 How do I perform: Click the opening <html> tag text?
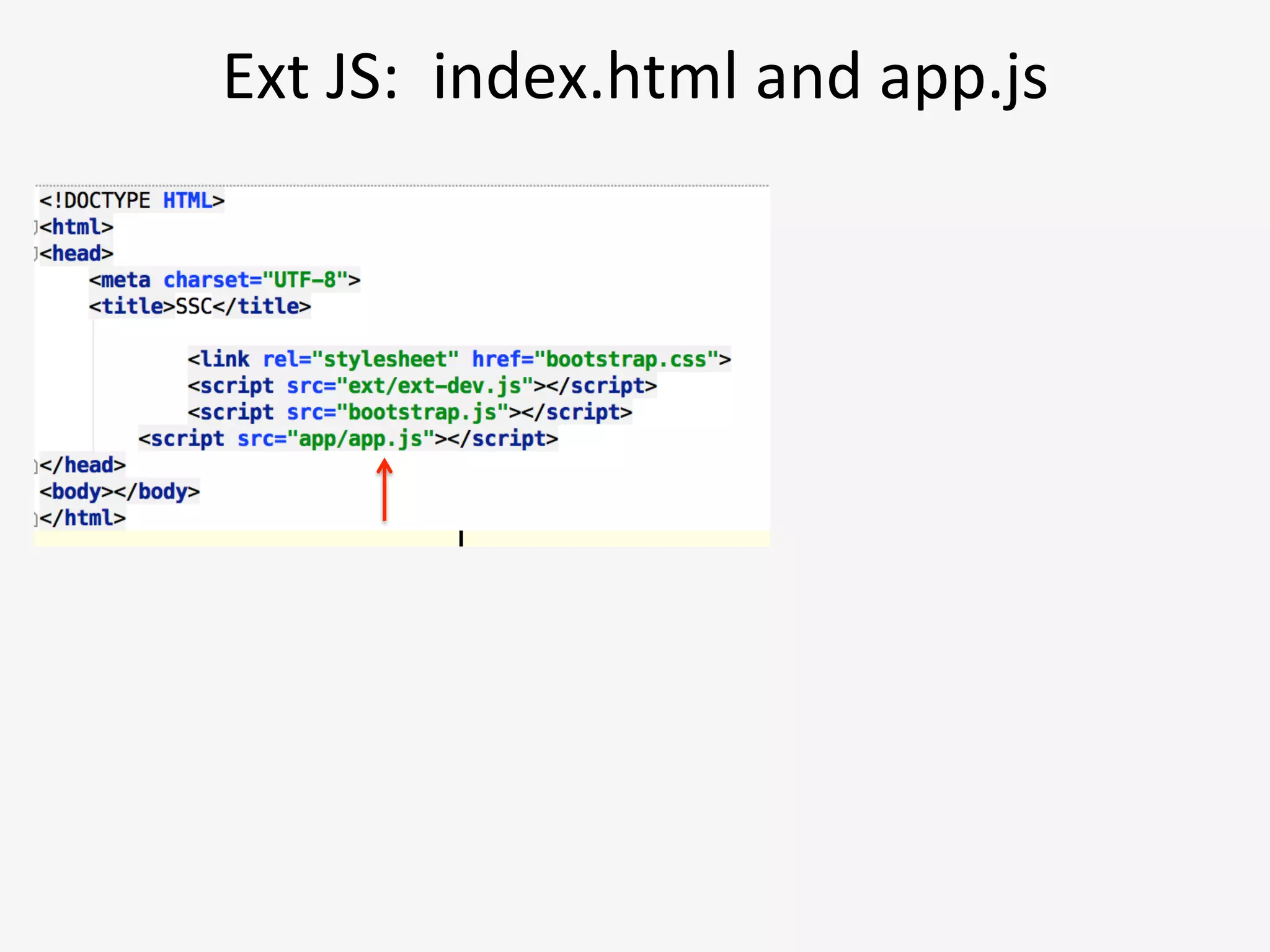77,227
